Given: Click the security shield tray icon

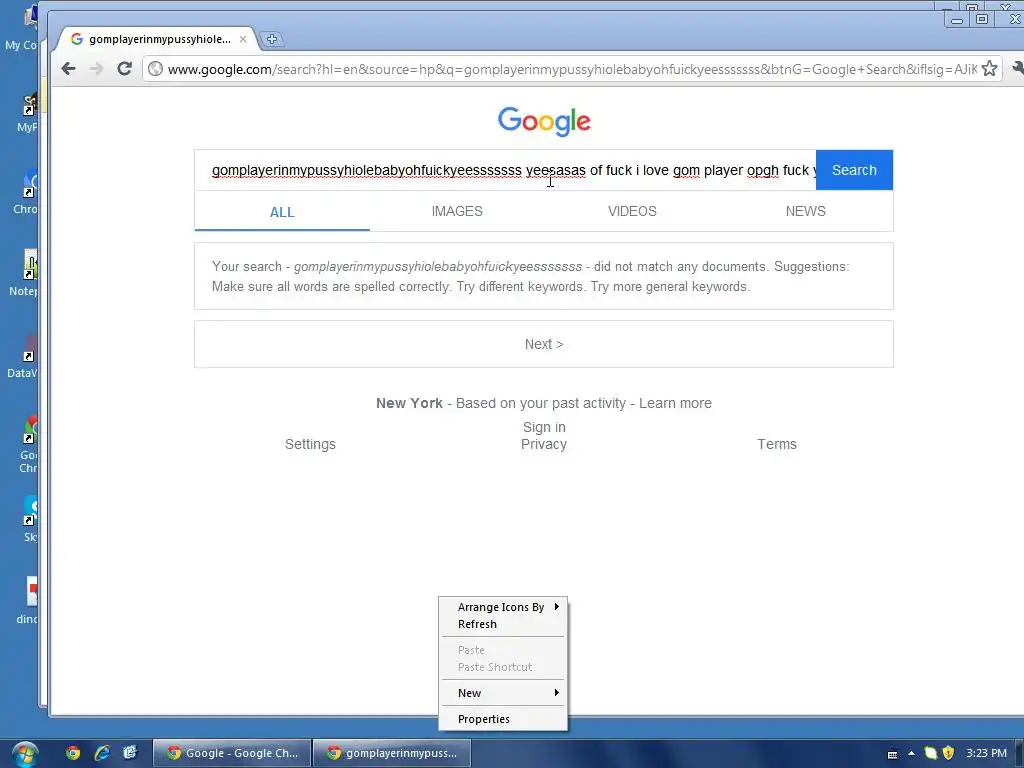Looking at the screenshot, I should (948, 753).
